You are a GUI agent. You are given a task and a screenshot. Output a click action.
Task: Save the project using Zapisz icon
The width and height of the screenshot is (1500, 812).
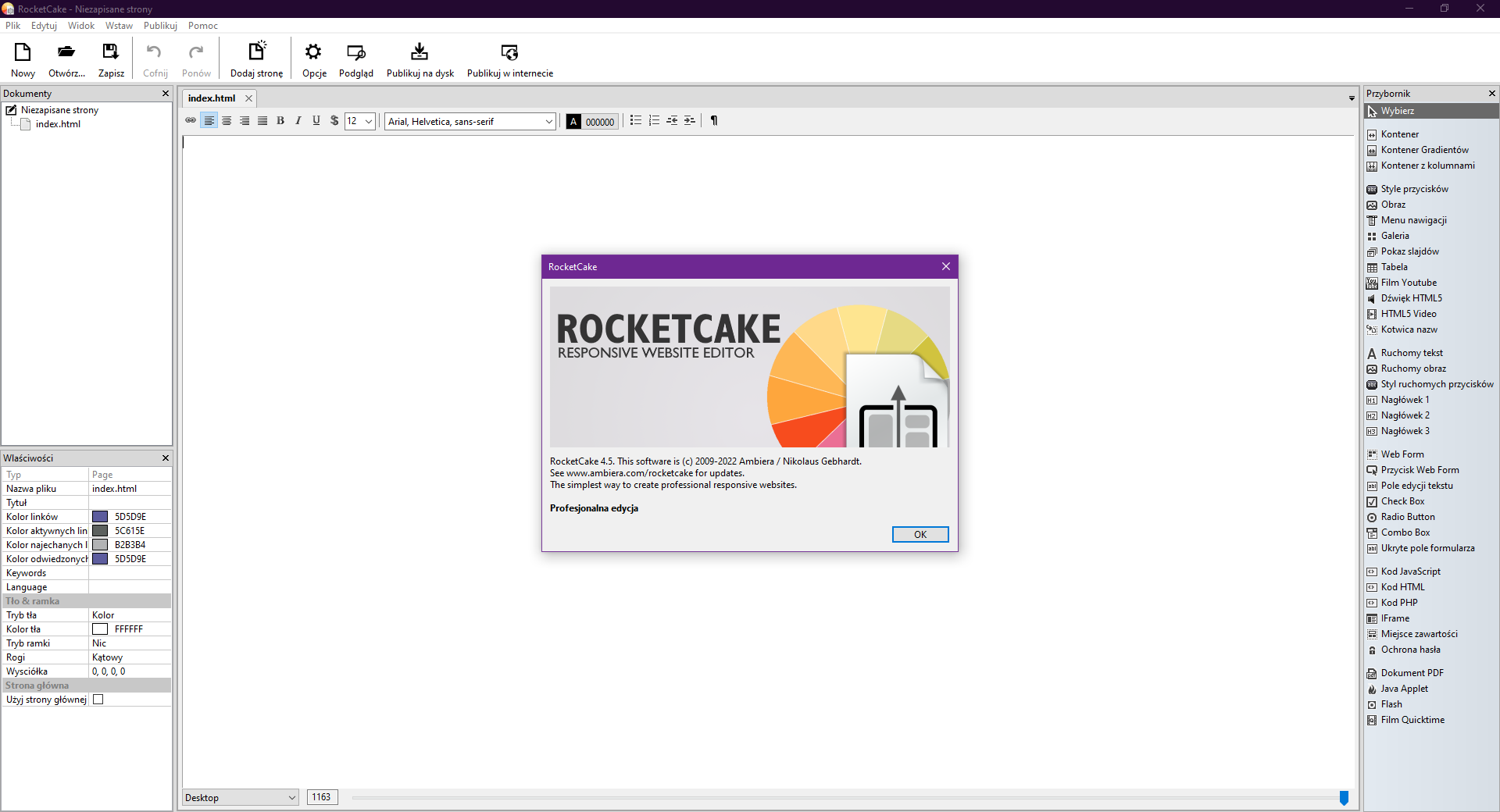click(111, 52)
